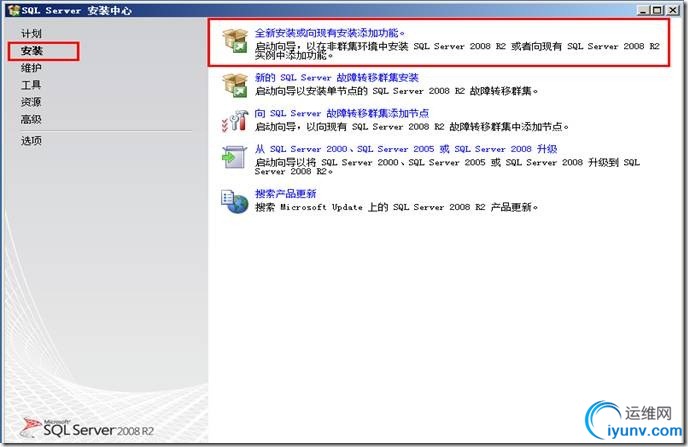This screenshot has width=688, height=447.
Task: Go to the 高级 section
Action: [31, 119]
